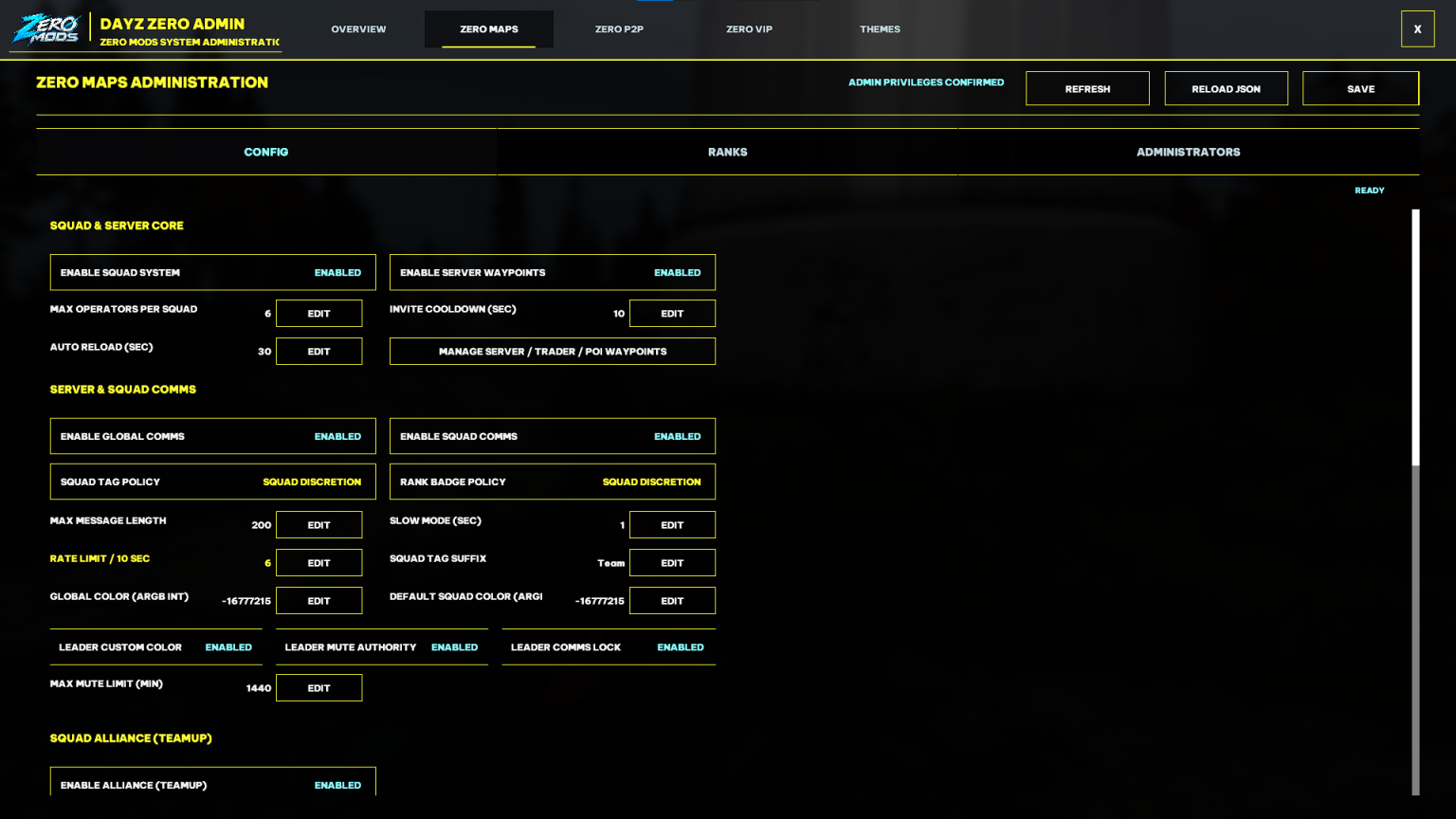Open Manage Server / Trader / POI Waypoints
The width and height of the screenshot is (1456, 819).
point(553,351)
